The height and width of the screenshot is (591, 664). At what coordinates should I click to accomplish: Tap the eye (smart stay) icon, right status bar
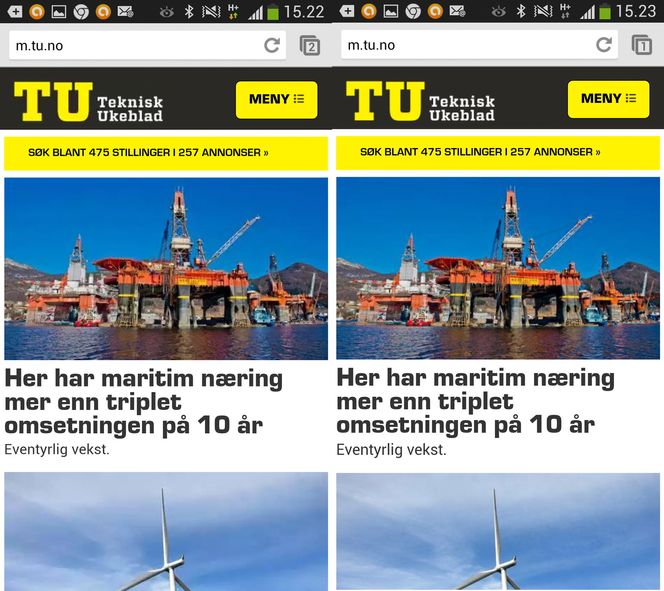498,12
